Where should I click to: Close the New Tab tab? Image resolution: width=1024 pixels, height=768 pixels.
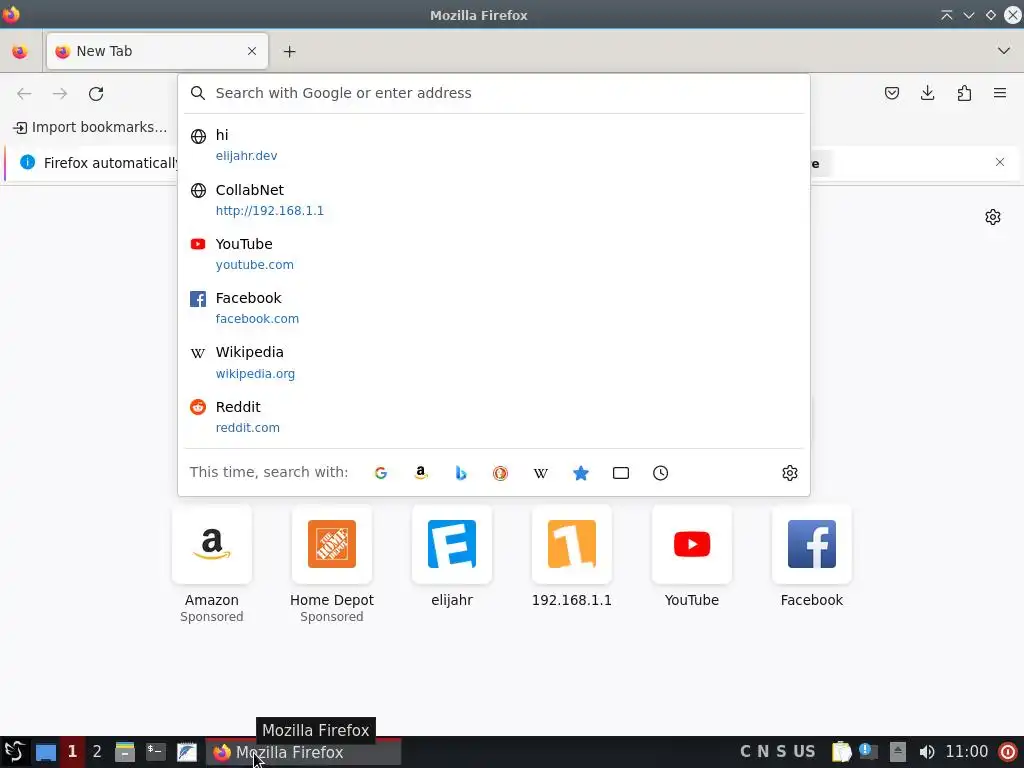(x=252, y=51)
